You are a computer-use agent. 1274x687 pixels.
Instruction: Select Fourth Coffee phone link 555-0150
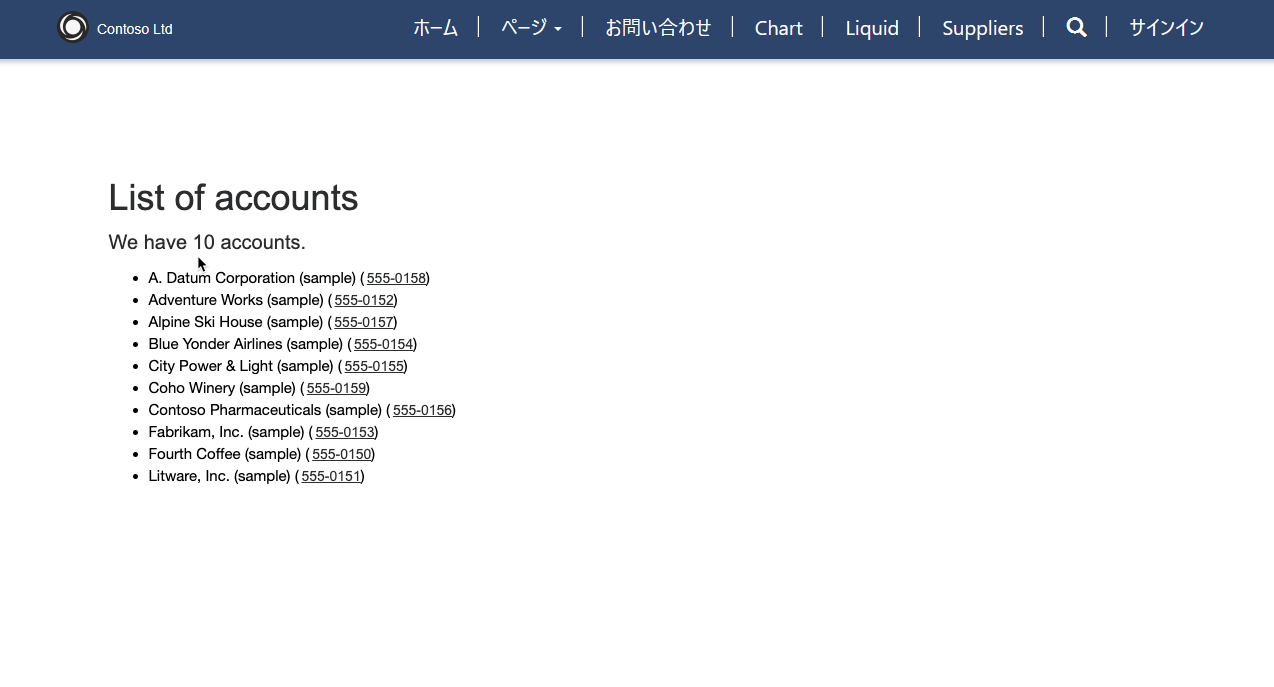(342, 454)
